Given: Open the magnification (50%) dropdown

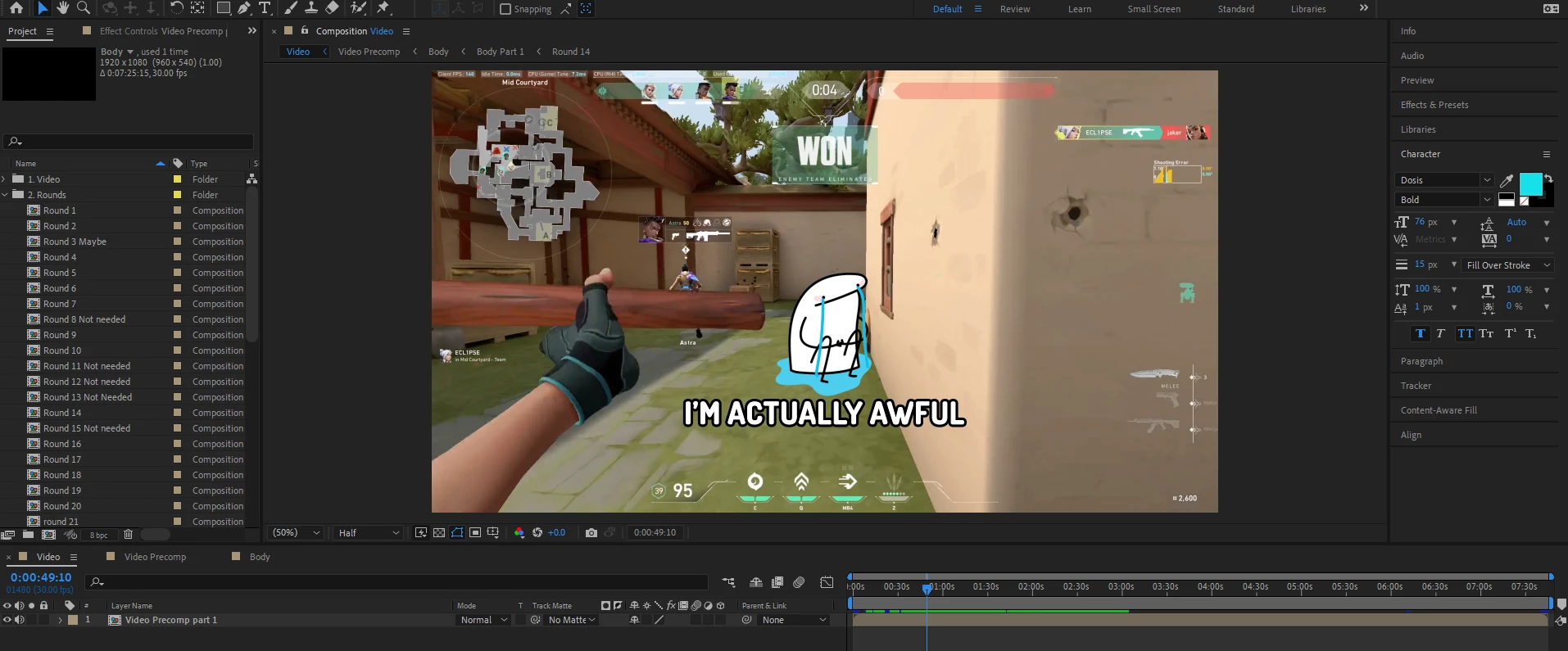Looking at the screenshot, I should click(x=295, y=532).
